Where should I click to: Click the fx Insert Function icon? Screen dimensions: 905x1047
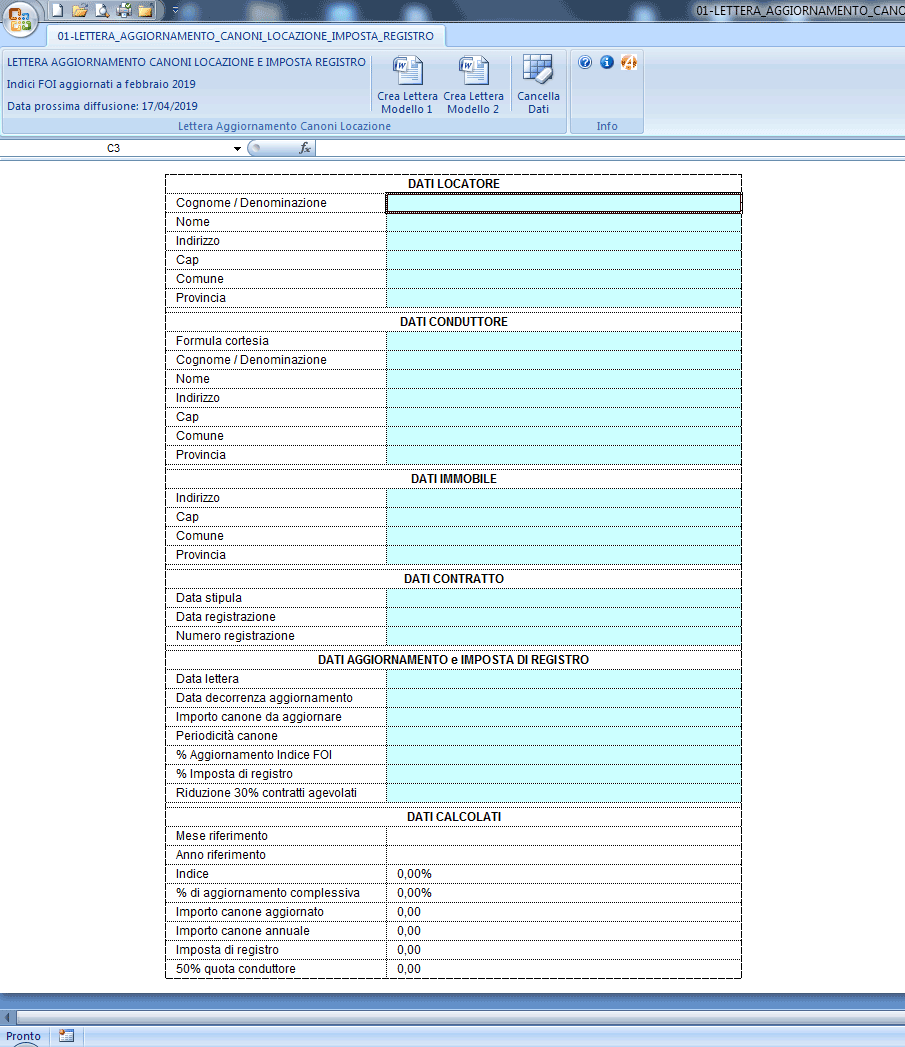click(305, 148)
